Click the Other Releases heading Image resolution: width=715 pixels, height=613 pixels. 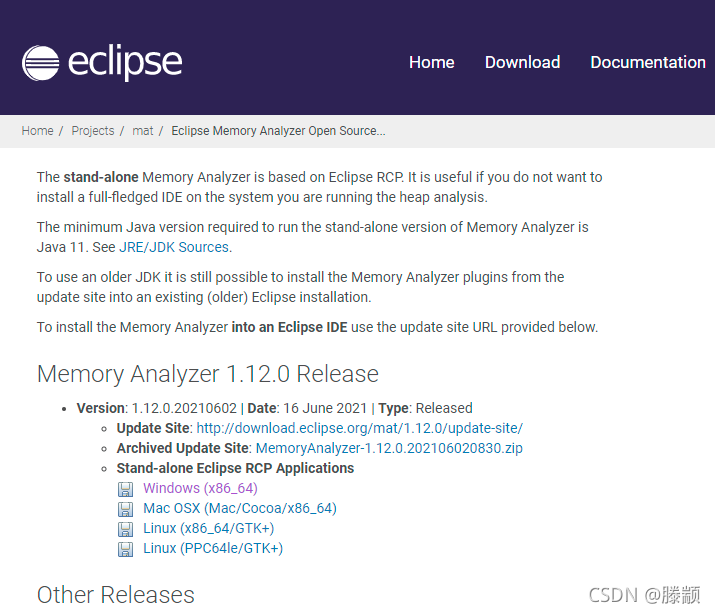pyautogui.click(x=116, y=595)
